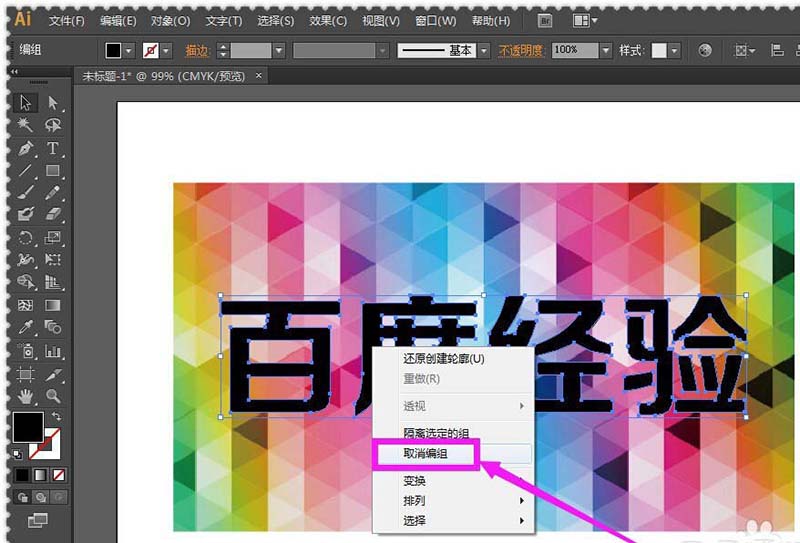Select the Rotate tool
Screen dimensions: 800x543
pos(25,237)
